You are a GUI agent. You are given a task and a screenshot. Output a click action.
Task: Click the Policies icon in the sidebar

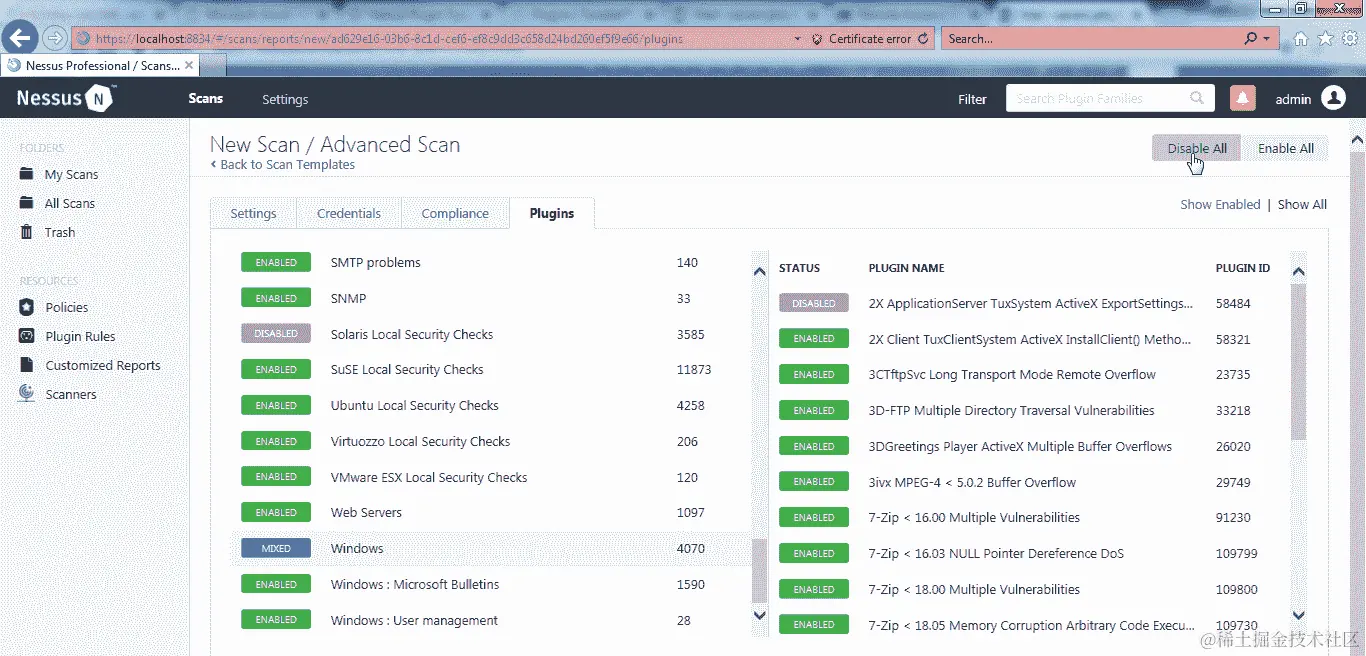(27, 307)
